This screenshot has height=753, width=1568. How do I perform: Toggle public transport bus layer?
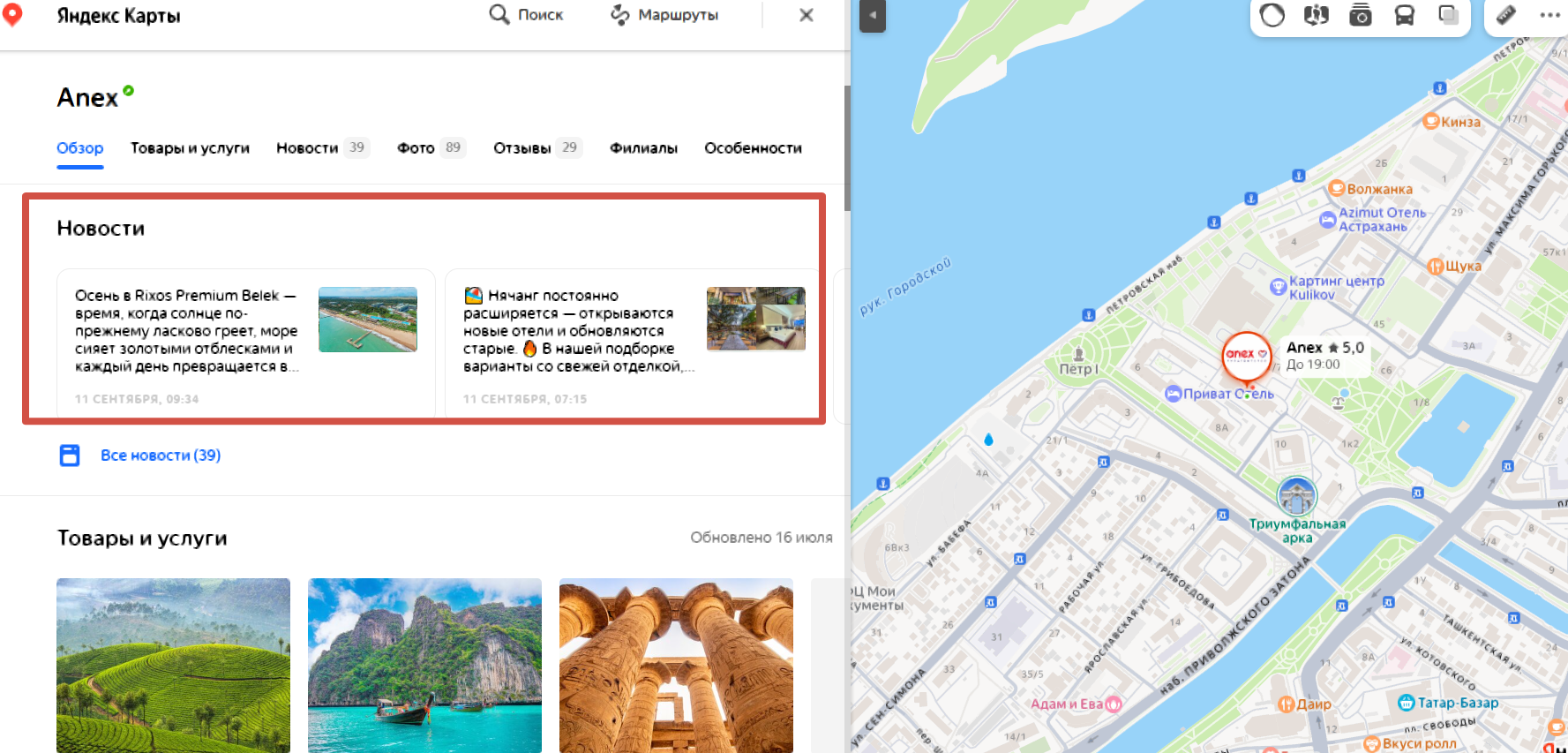1404,15
